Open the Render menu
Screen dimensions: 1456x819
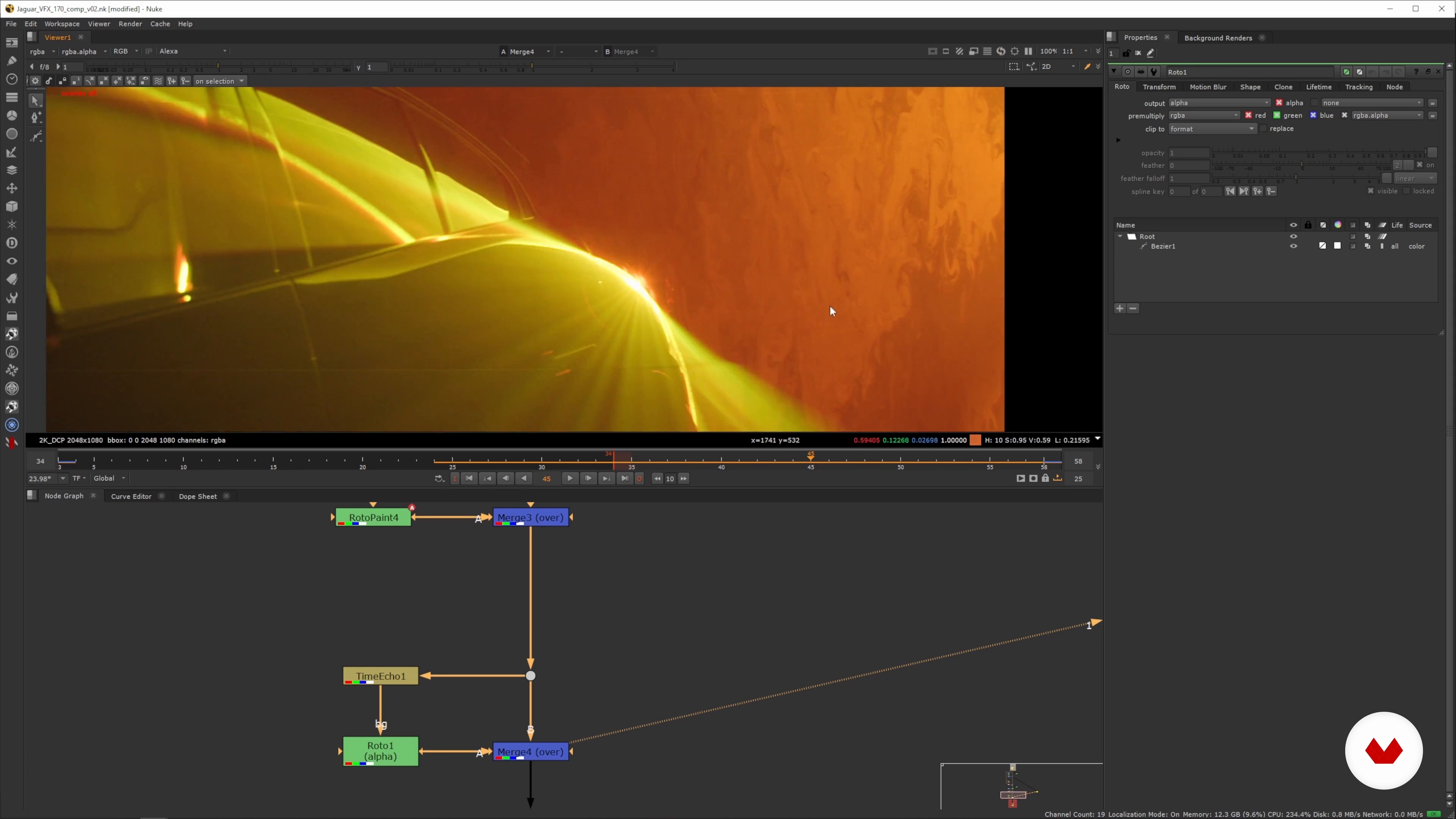click(x=130, y=24)
